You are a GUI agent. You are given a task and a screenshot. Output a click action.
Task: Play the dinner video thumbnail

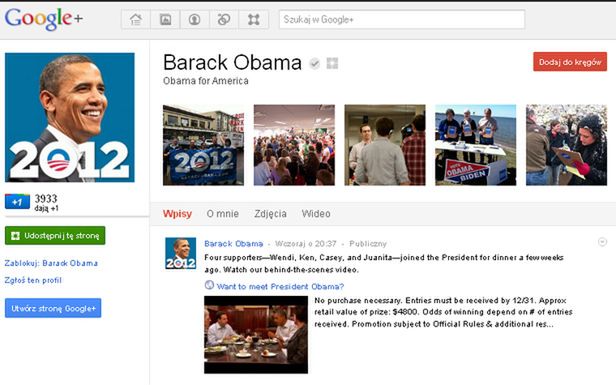tap(256, 335)
